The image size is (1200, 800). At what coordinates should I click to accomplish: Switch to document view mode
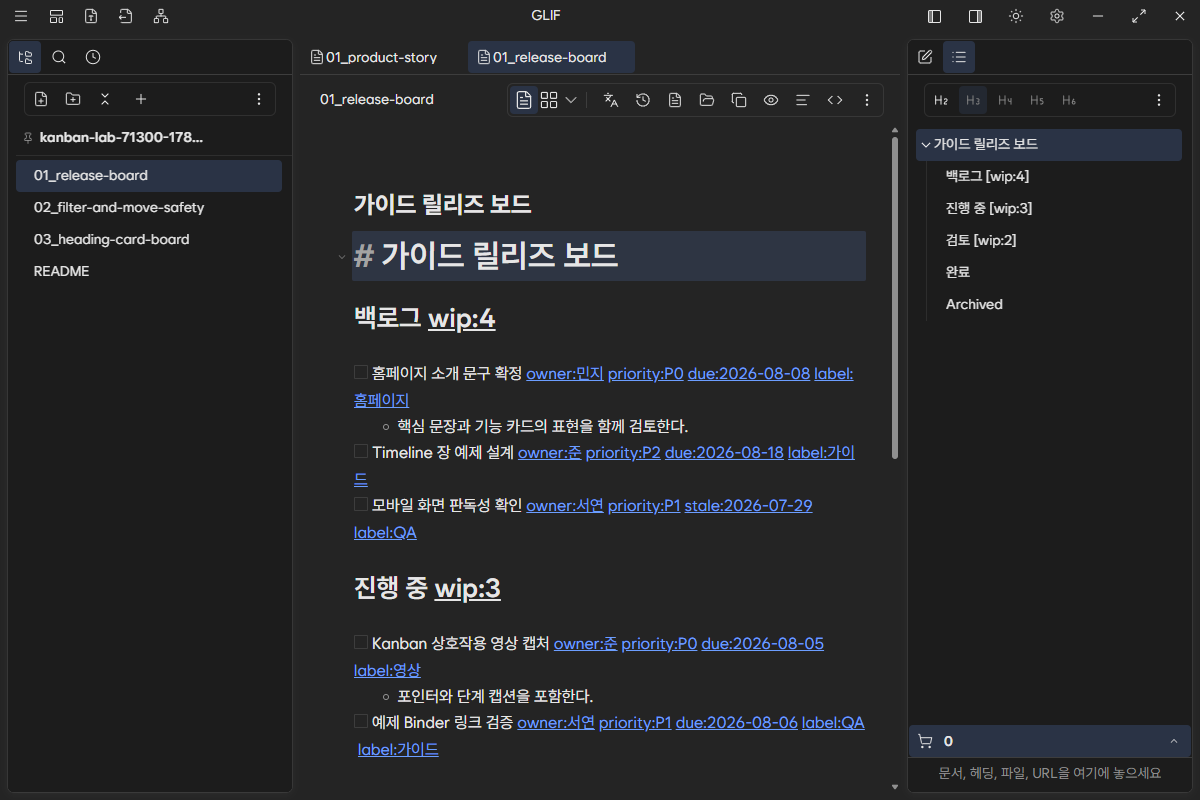click(x=524, y=100)
